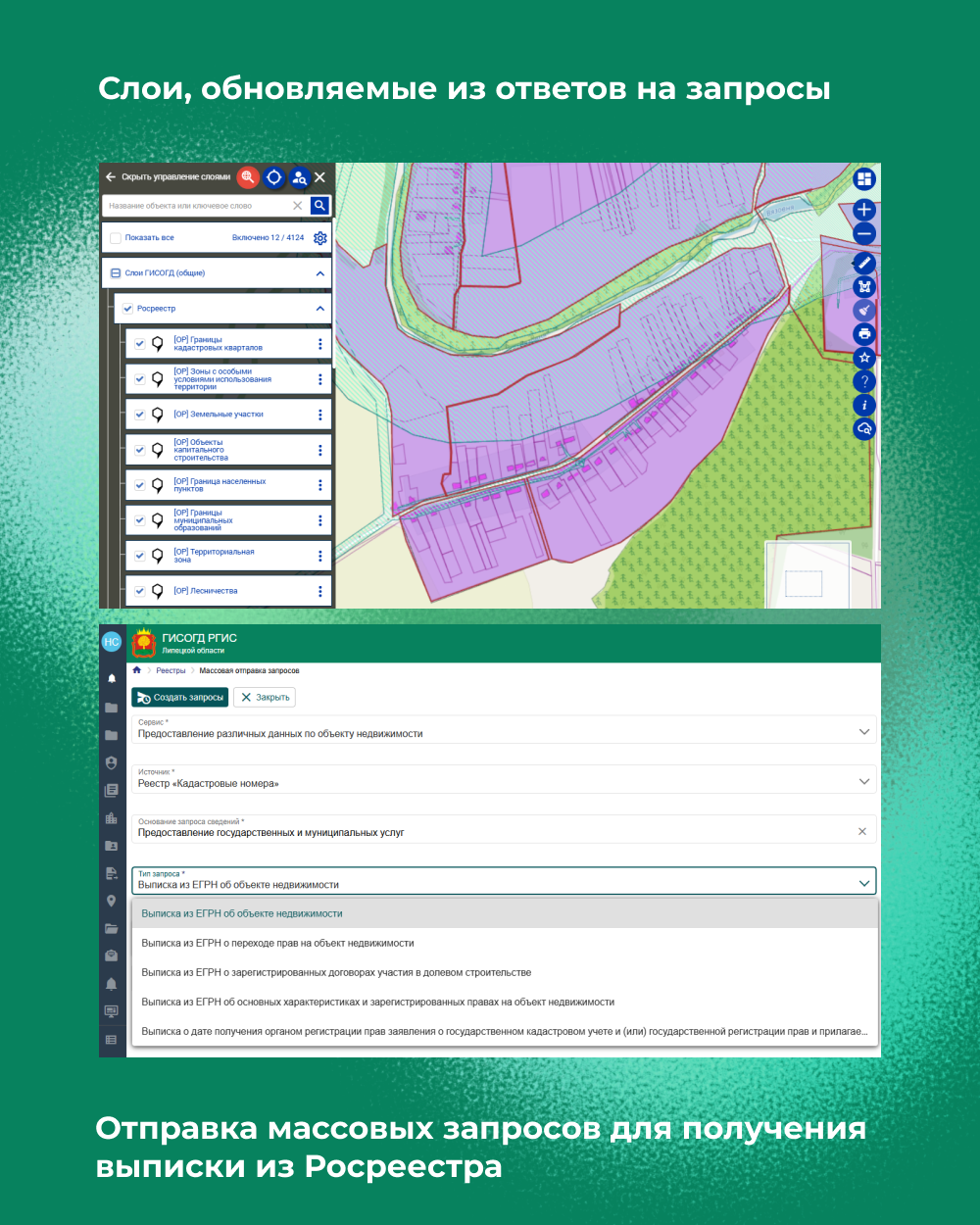The height and width of the screenshot is (1225, 980).
Task: Open the monitor sidebar icon
Action: (111, 1011)
